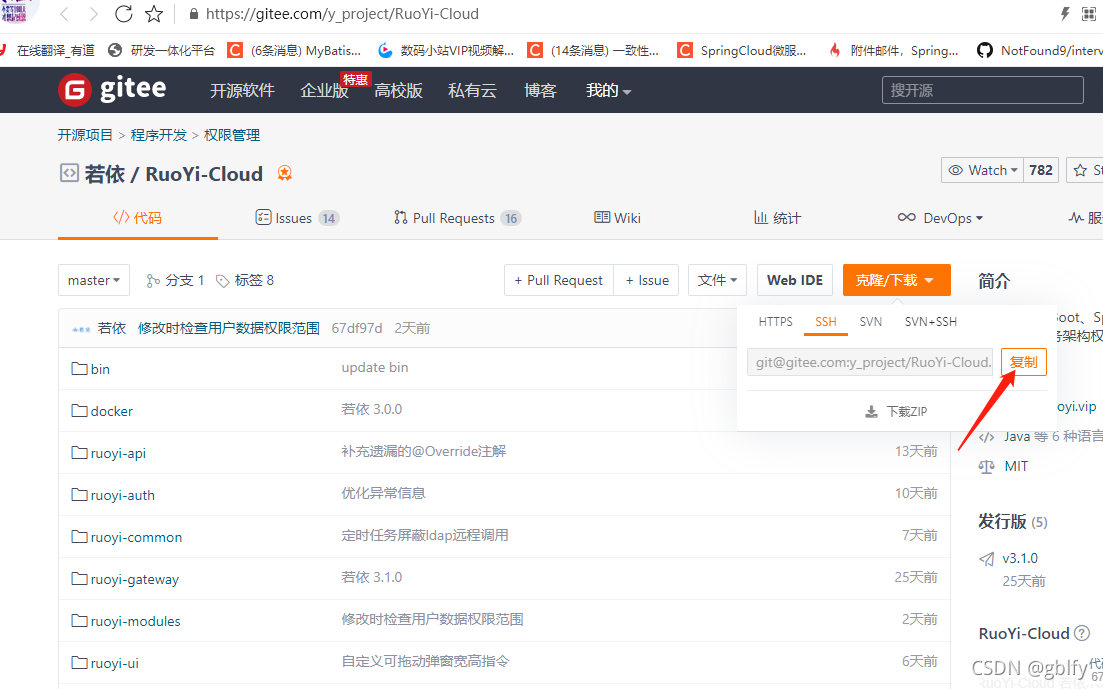The width and height of the screenshot is (1103, 689).
Task: Open 博客 in the top navigation
Action: (540, 90)
